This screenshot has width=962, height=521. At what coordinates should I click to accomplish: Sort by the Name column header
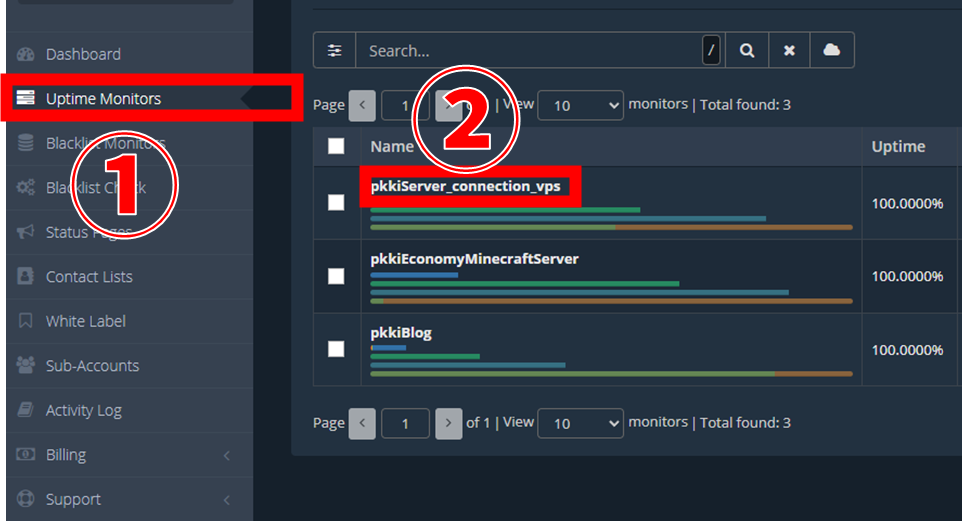[392, 147]
